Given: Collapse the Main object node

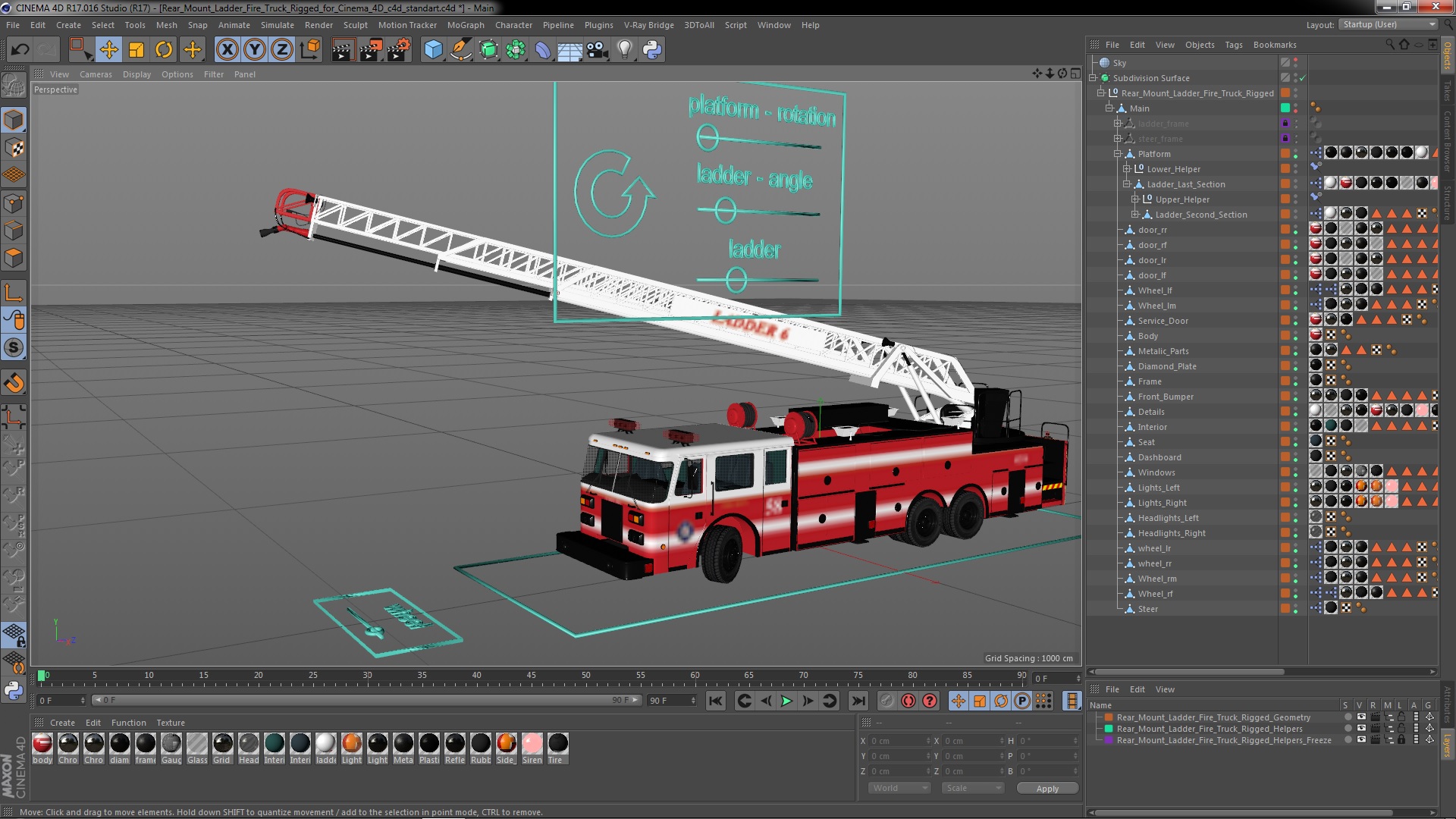Looking at the screenshot, I should click(x=1109, y=108).
